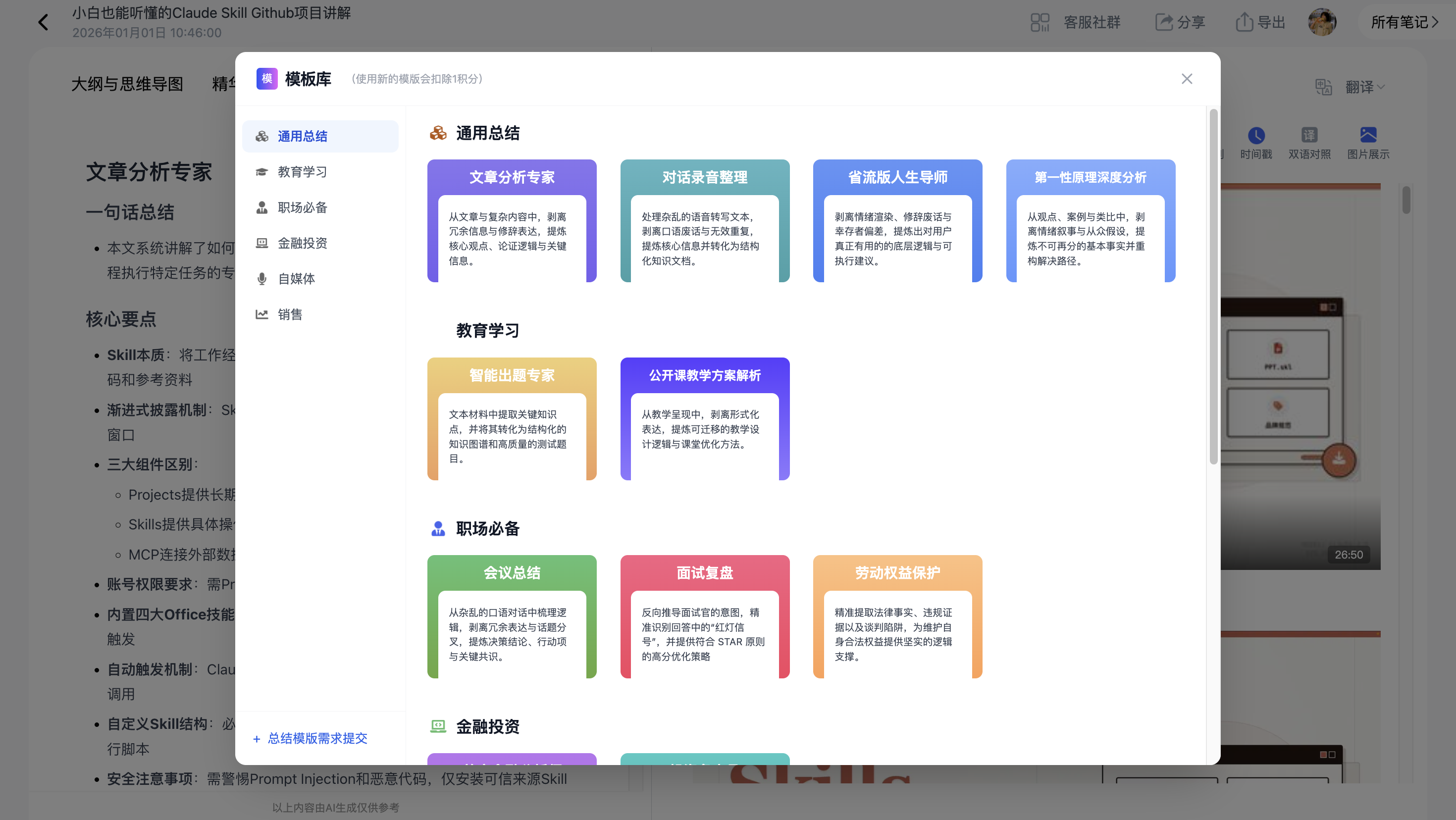
Task: Select 通用总结 in sidebar
Action: 320,136
